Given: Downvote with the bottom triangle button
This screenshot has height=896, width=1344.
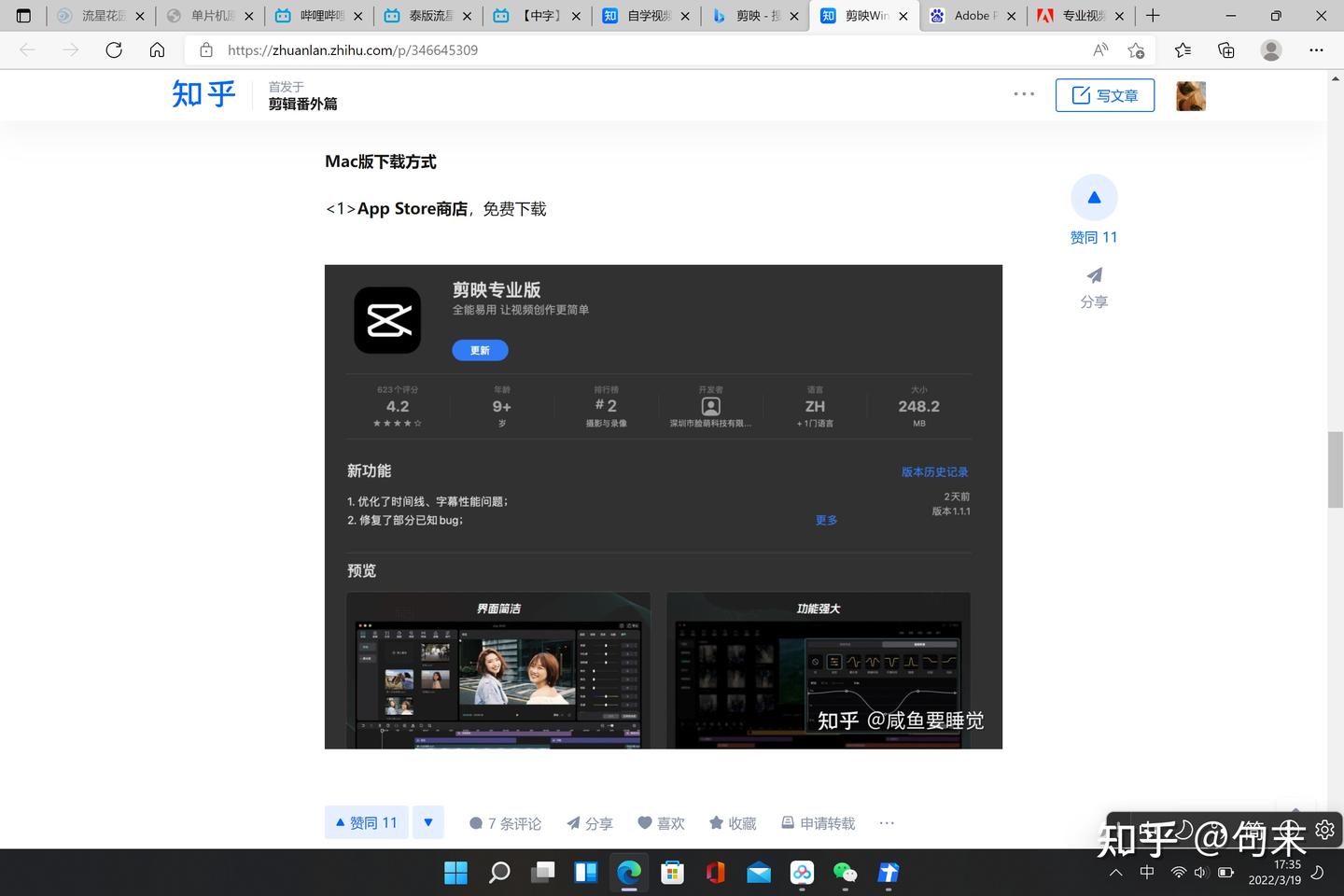Looking at the screenshot, I should pos(427,822).
